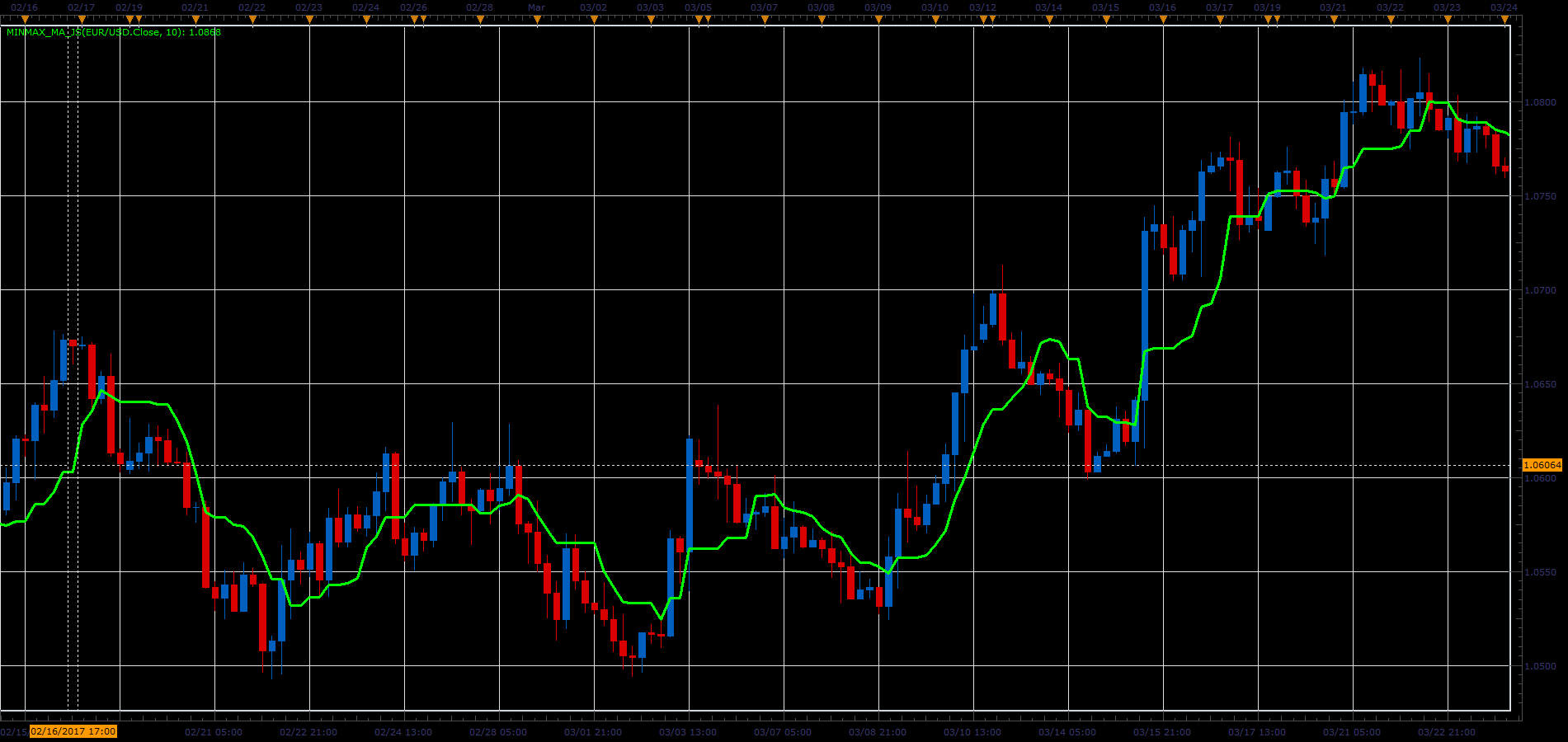The image size is (1568, 742).
Task: Click the 03/17 13:00 bottom time label
Action: (x=1257, y=732)
